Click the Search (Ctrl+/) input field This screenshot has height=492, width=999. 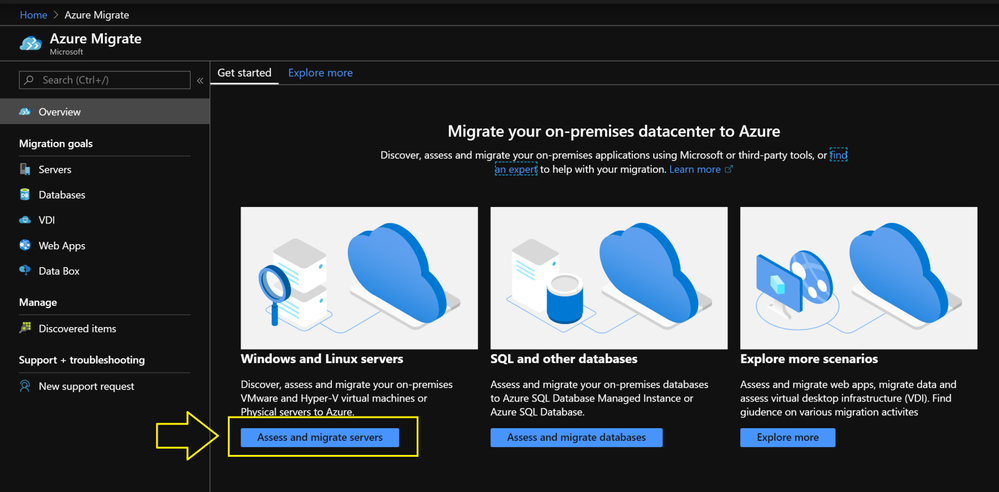pyautogui.click(x=105, y=80)
